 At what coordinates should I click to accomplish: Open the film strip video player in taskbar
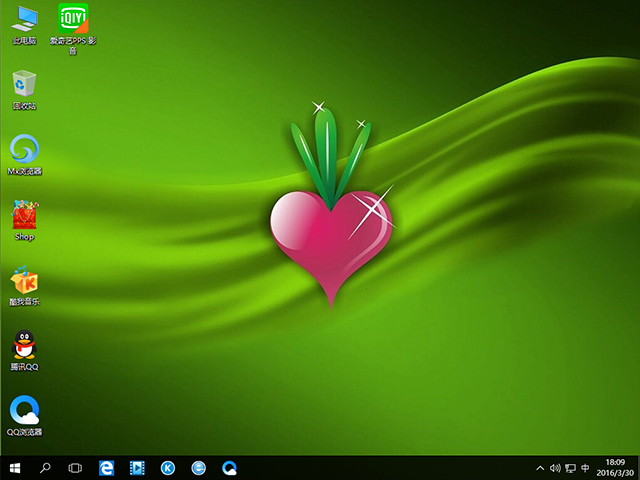137,467
